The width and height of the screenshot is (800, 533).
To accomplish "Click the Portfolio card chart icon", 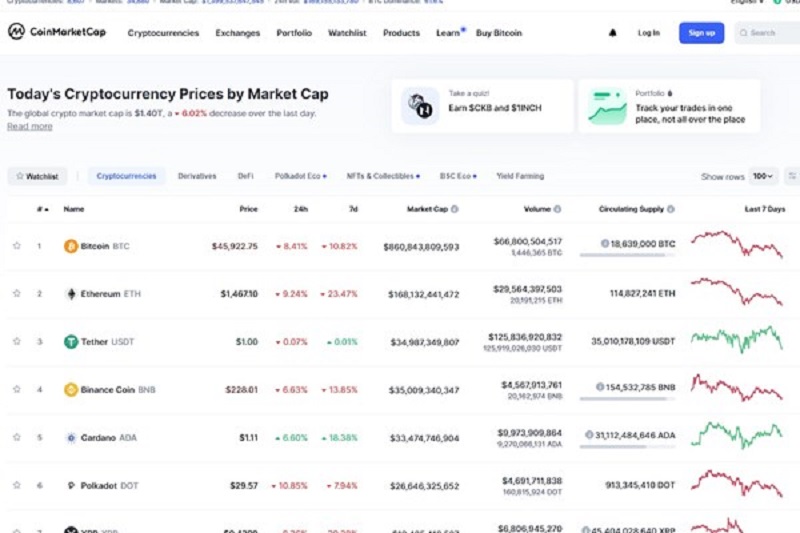I will coord(607,106).
